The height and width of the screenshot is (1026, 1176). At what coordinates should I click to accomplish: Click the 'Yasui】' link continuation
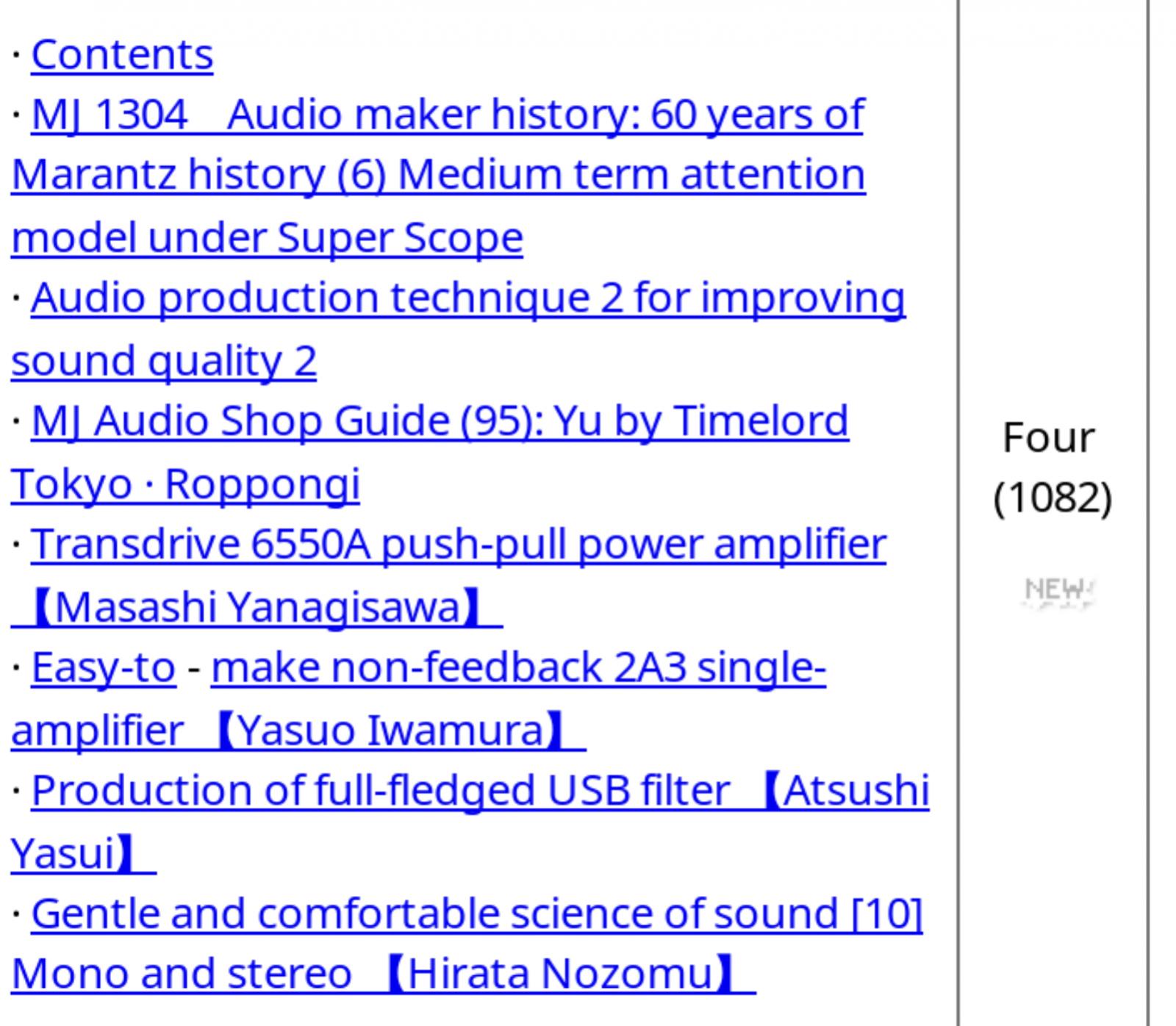pos(84,853)
